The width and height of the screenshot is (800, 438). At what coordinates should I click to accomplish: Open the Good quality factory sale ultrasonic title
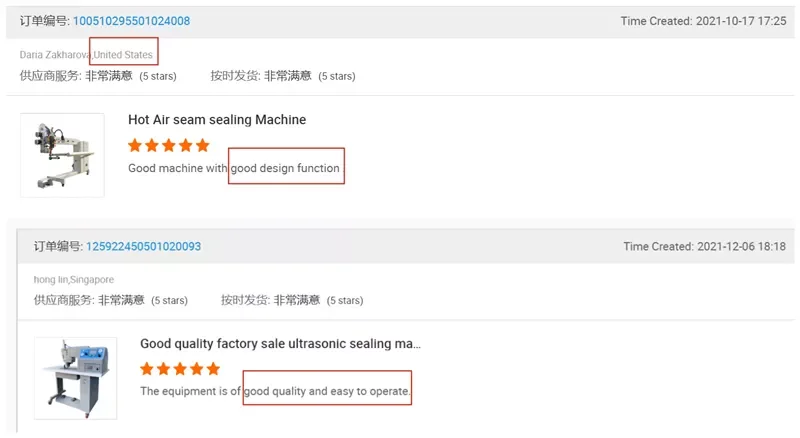280,344
